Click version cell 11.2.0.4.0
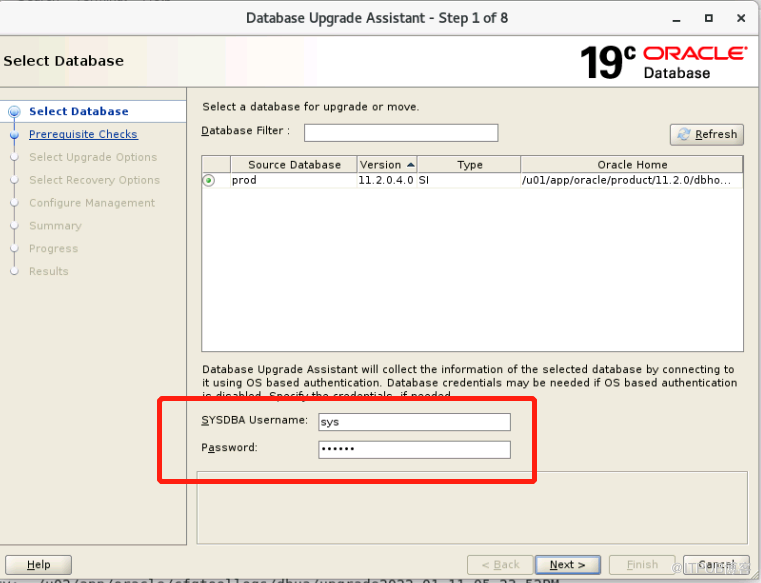The height and width of the screenshot is (583, 761). tap(386, 181)
